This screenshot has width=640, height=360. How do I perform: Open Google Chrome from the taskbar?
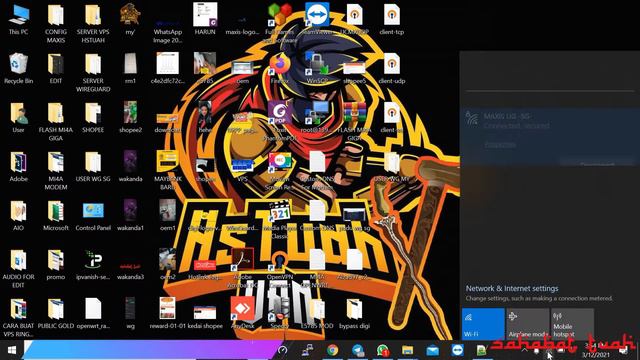click(x=333, y=350)
